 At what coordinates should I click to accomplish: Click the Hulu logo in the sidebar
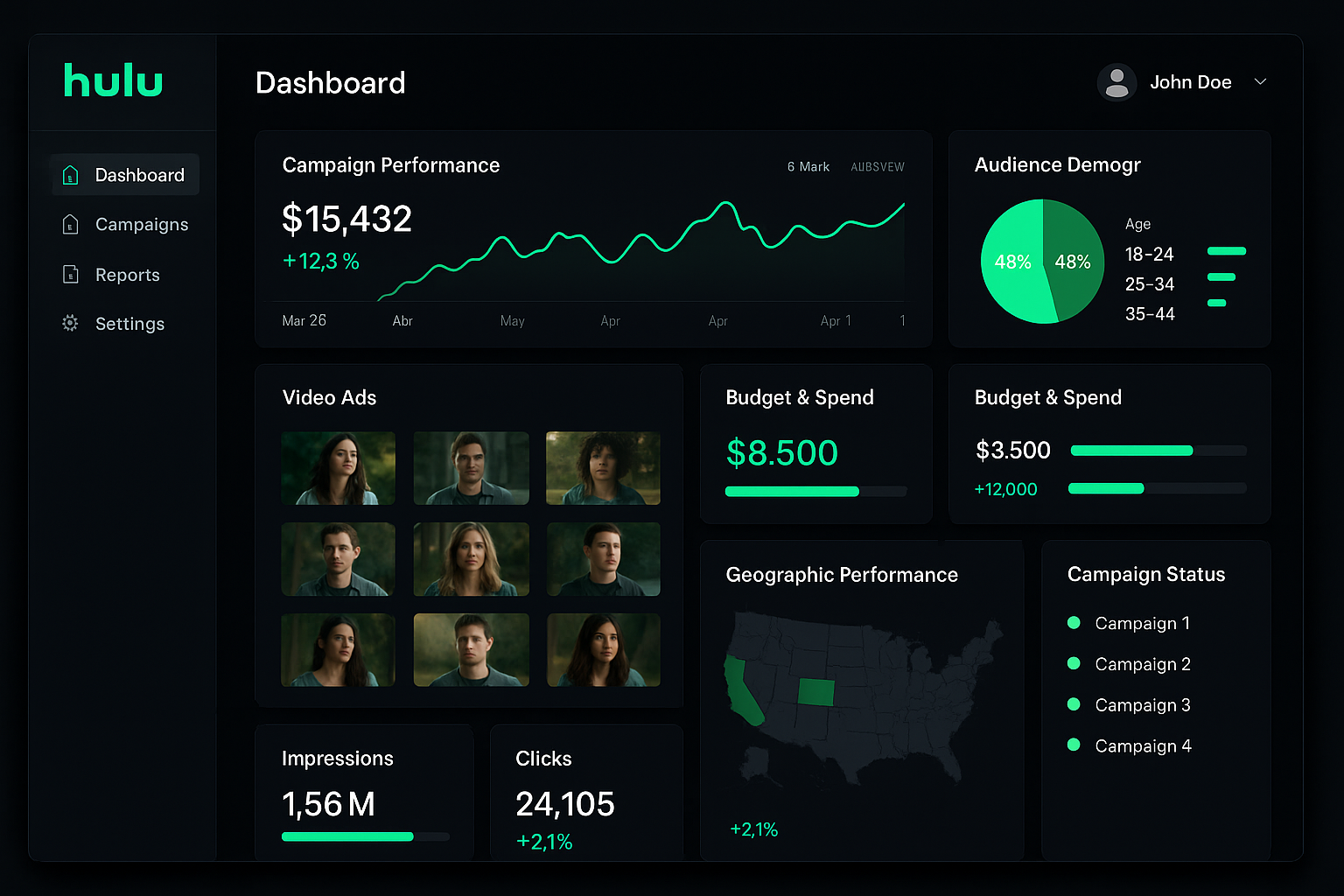(x=113, y=80)
